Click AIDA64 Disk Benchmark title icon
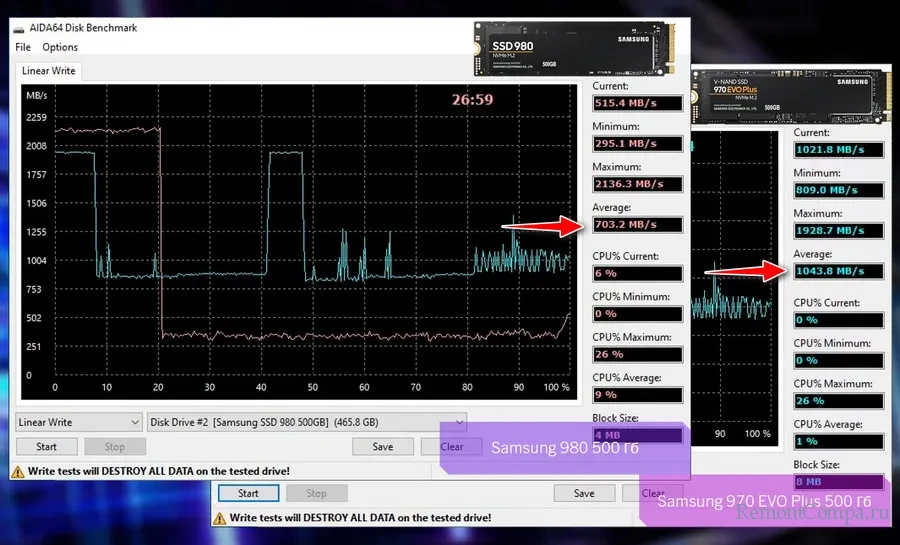Screen dimensions: 900x545 pyautogui.click(x=19, y=28)
